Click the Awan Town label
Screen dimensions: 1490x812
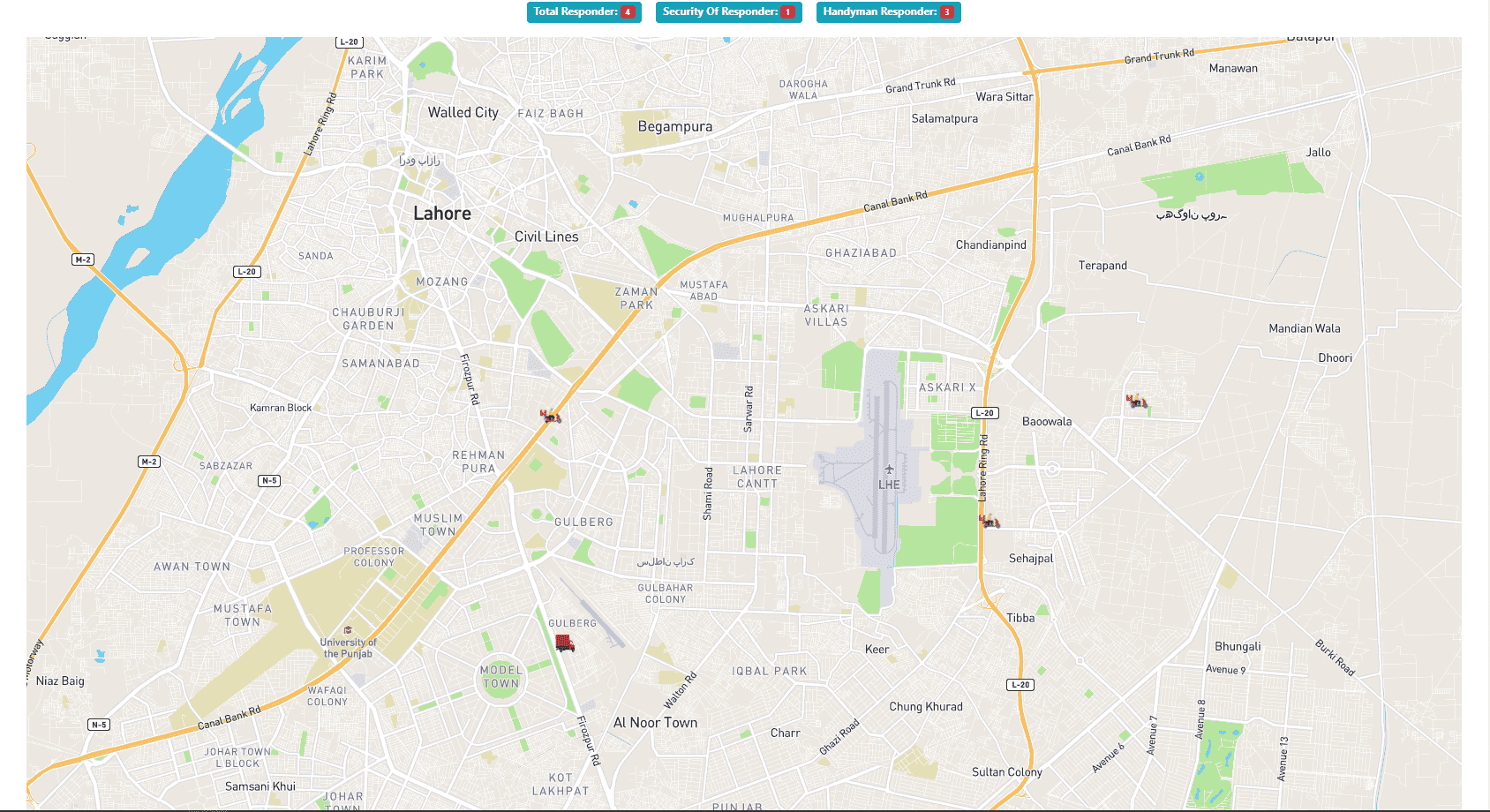coord(192,568)
